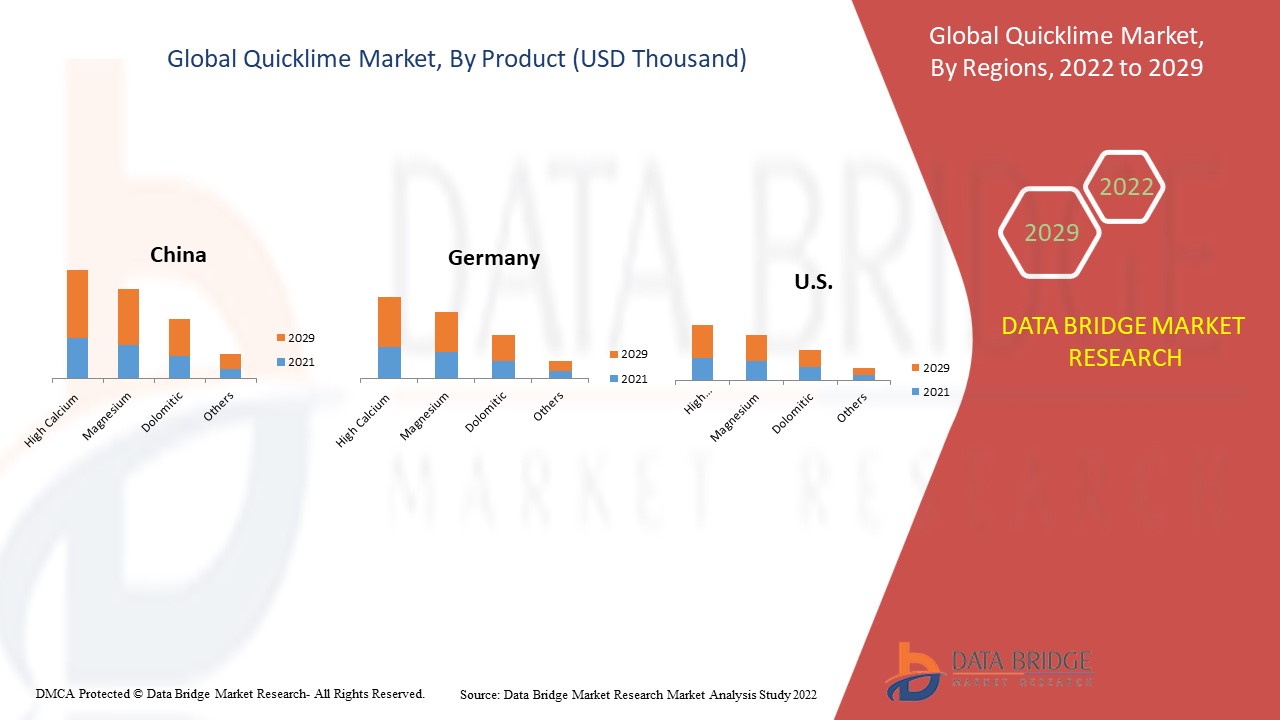This screenshot has height=720, width=1280.
Task: Click the DATA BRIDGE MARKET RESEARCH yellow text
Action: pos(1125,340)
